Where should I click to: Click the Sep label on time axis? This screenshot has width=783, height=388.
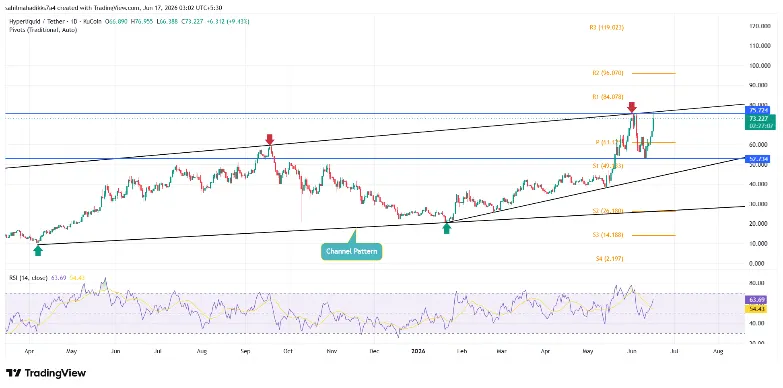[245, 352]
